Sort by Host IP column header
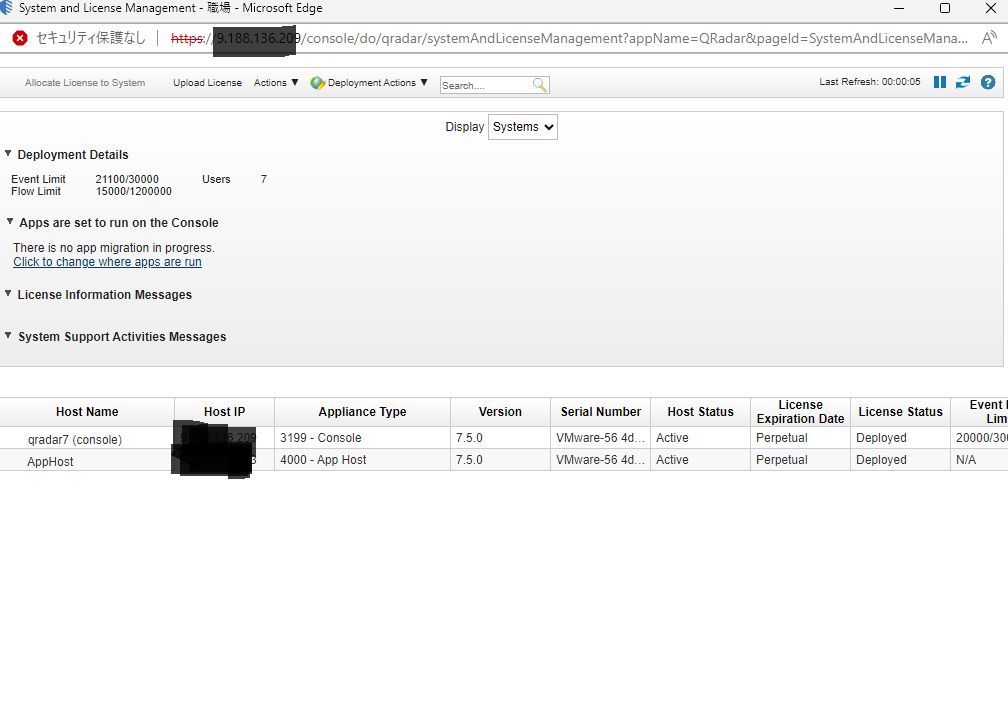 coord(224,412)
